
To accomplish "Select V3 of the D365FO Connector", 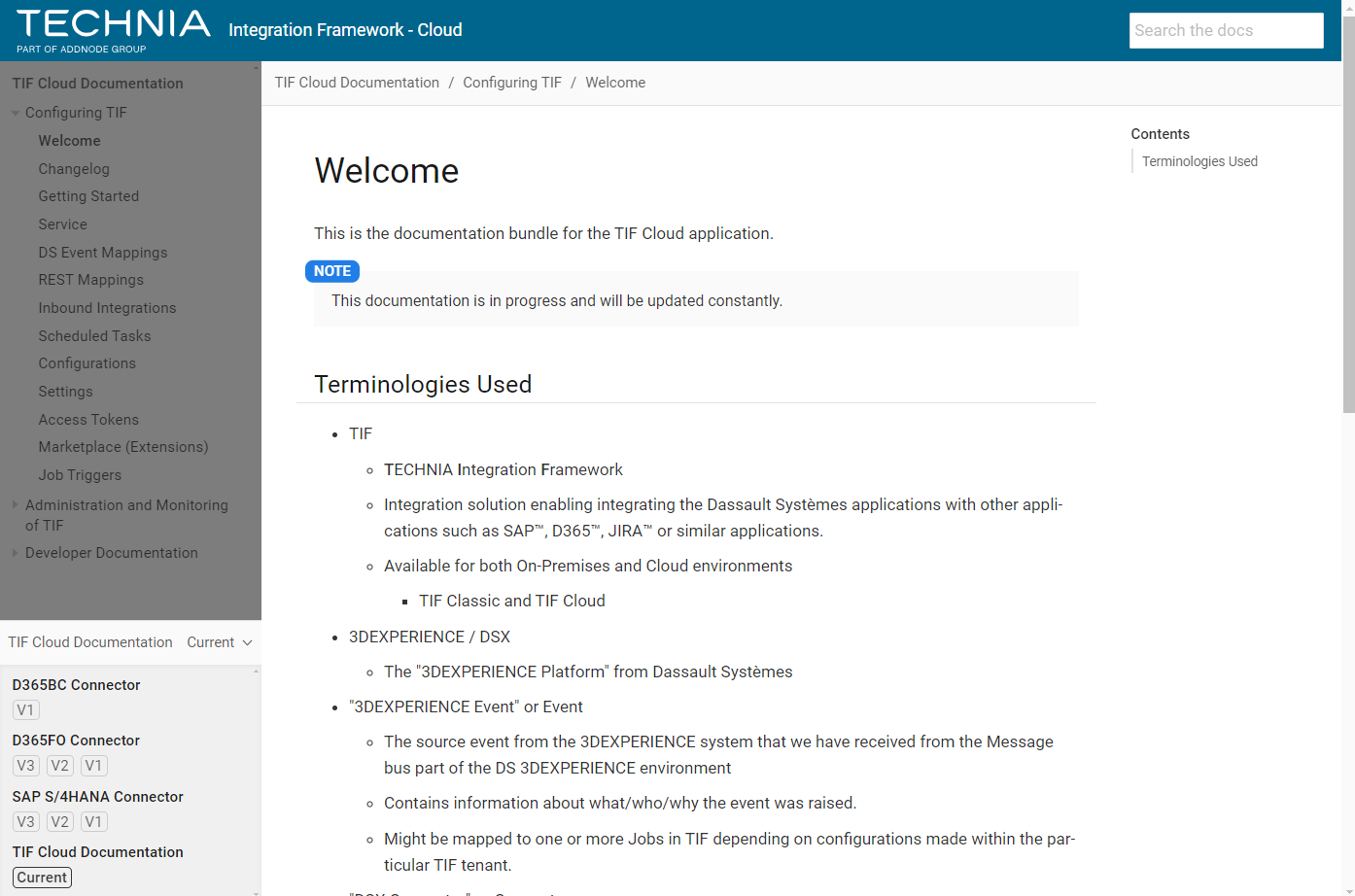I will pos(26,766).
